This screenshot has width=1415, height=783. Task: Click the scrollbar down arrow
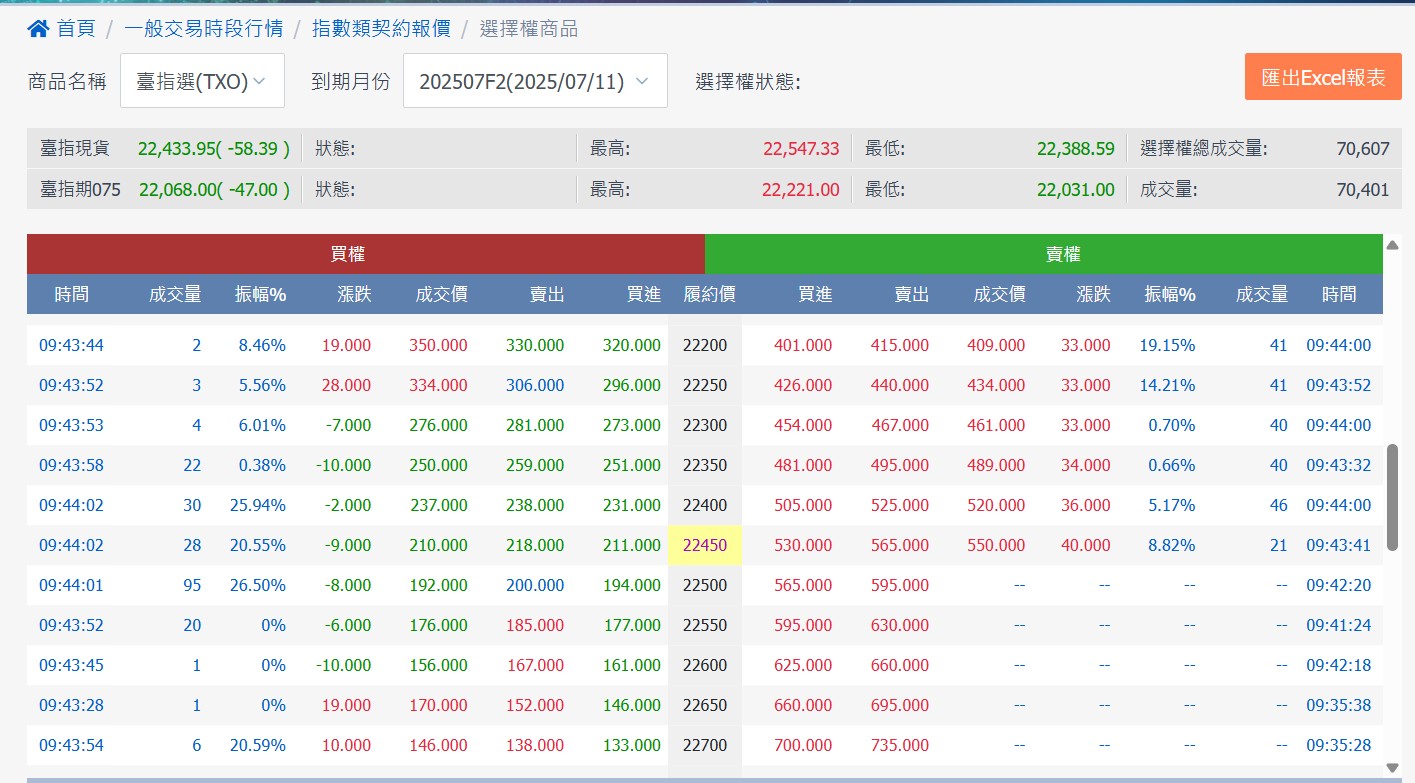coord(1392,767)
